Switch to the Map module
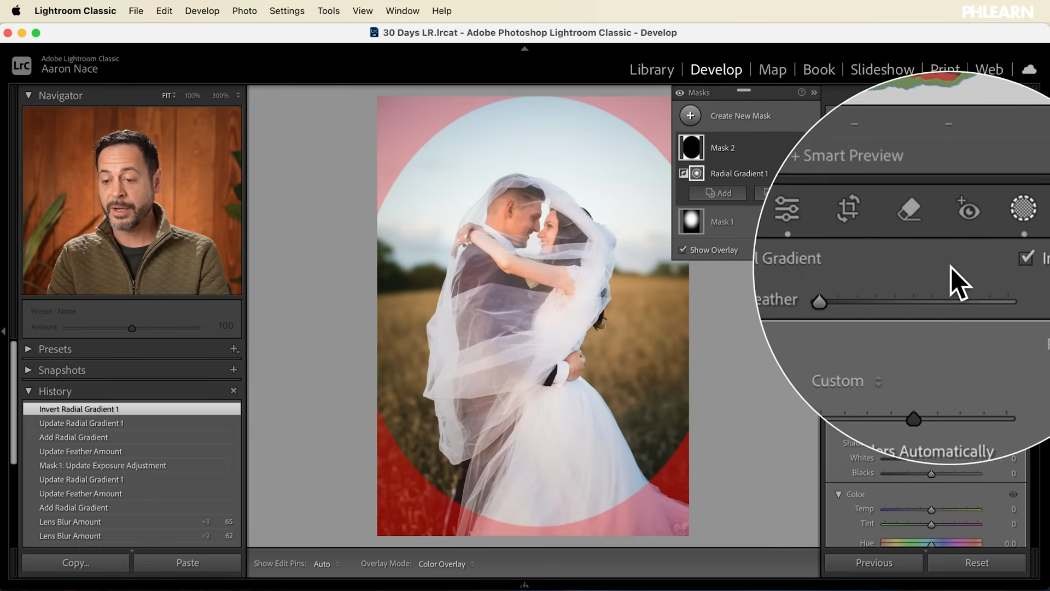This screenshot has height=591, width=1050. (772, 70)
